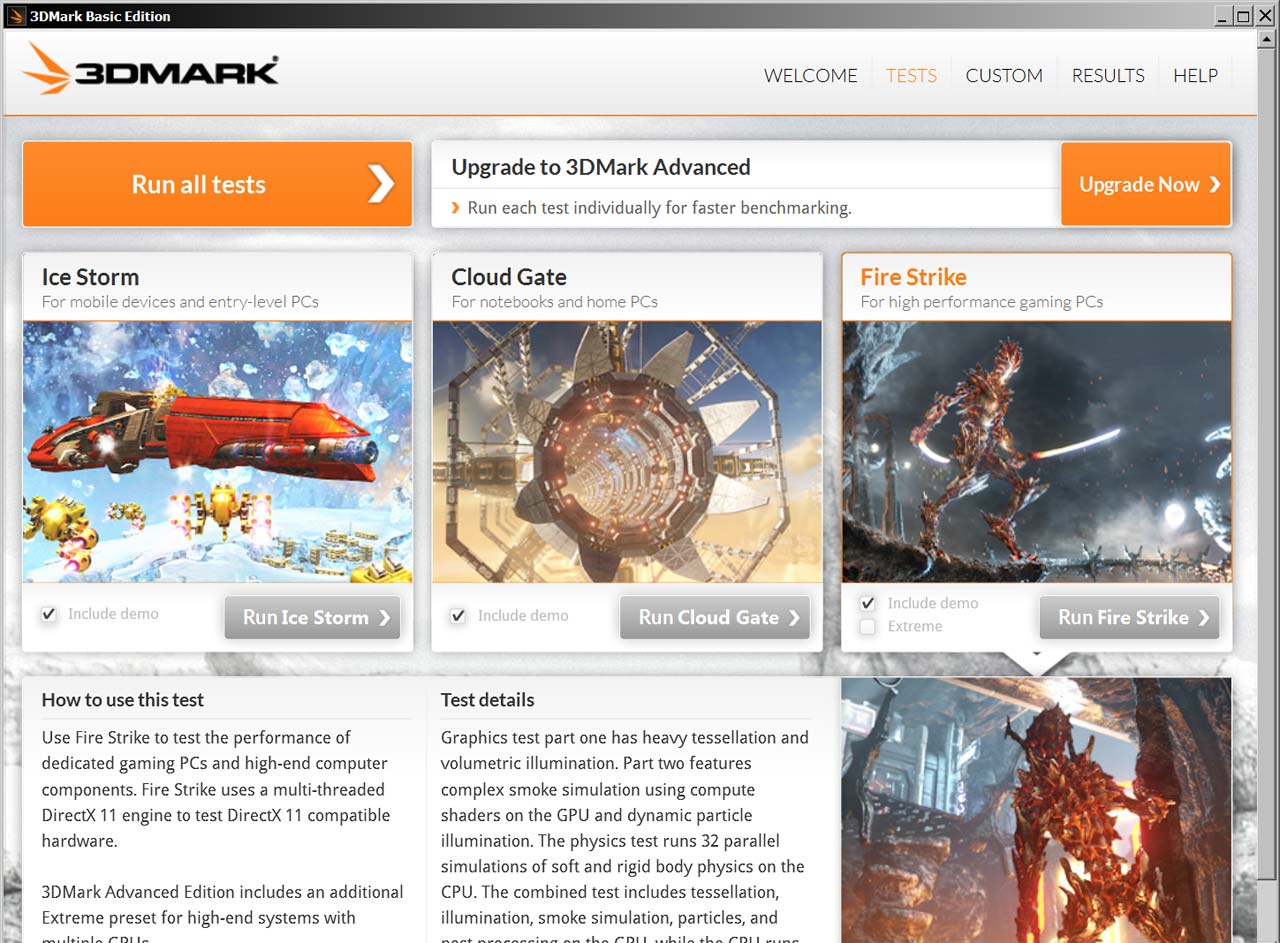The height and width of the screenshot is (943, 1280).
Task: Select the Fire Strike card title
Action: (x=913, y=277)
